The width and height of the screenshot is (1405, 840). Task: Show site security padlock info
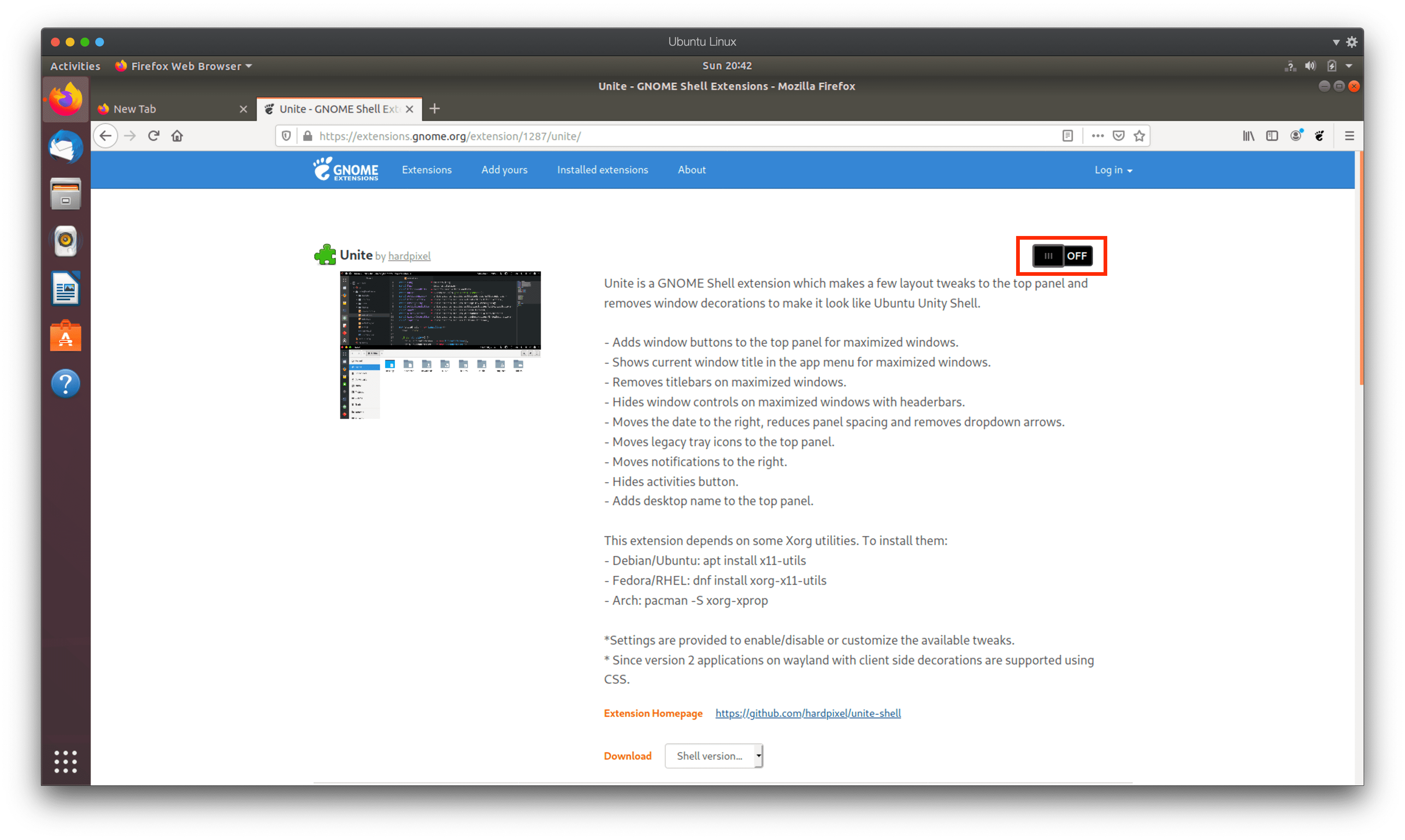[307, 136]
